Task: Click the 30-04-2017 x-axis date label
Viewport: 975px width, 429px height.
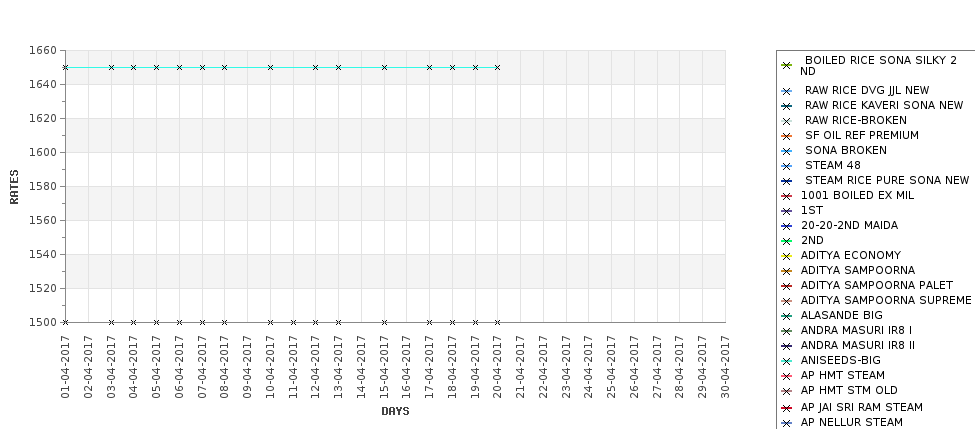Action: [725, 366]
